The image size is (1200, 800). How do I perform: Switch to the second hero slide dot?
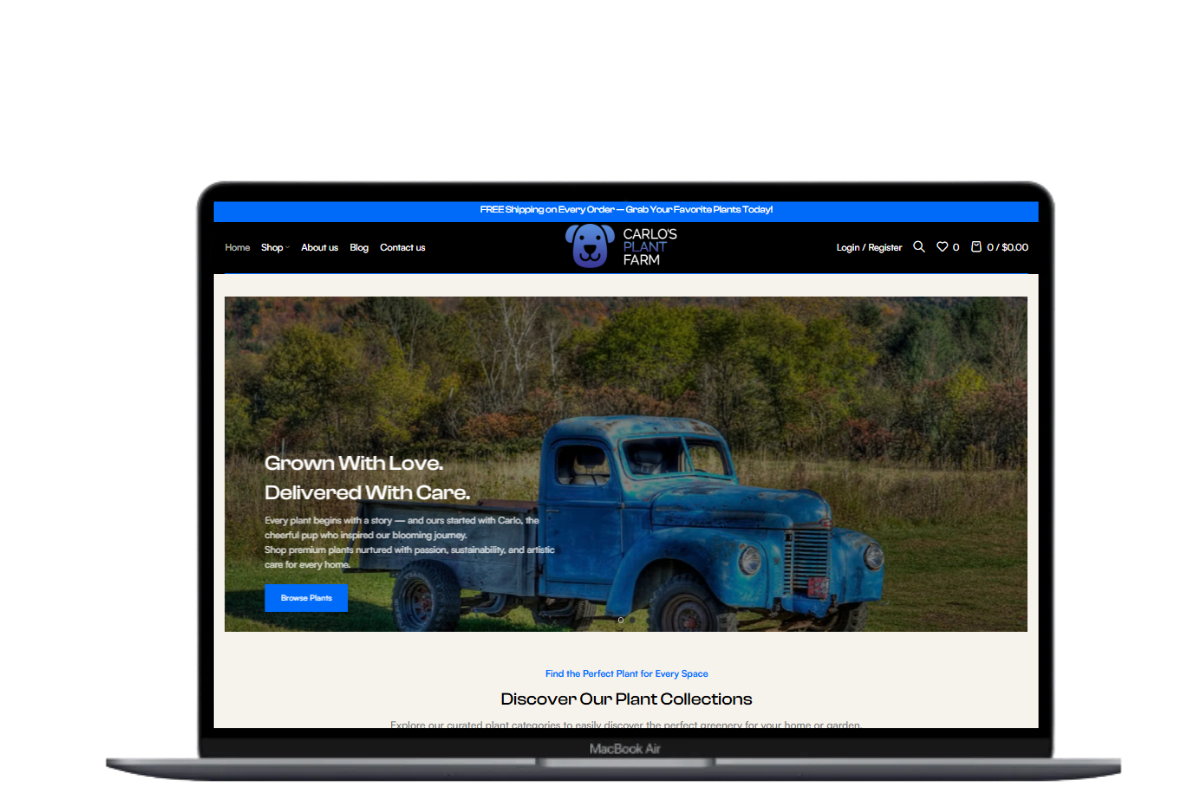[x=633, y=620]
